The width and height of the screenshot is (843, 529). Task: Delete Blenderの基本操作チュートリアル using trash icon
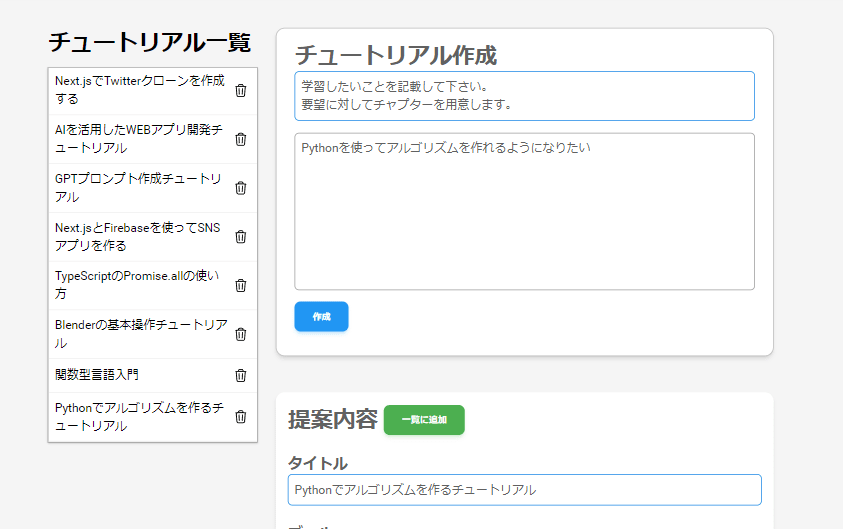tap(241, 334)
